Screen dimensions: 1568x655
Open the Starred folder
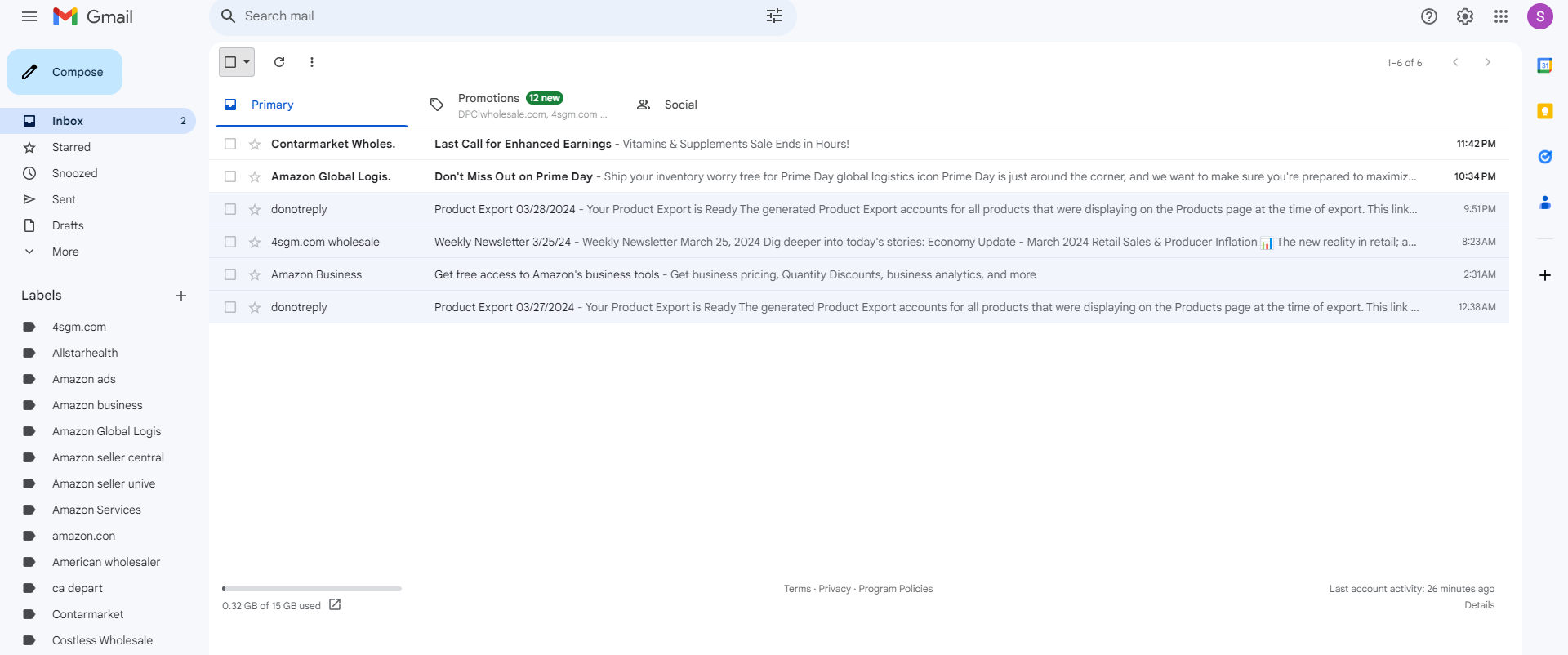(98, 147)
